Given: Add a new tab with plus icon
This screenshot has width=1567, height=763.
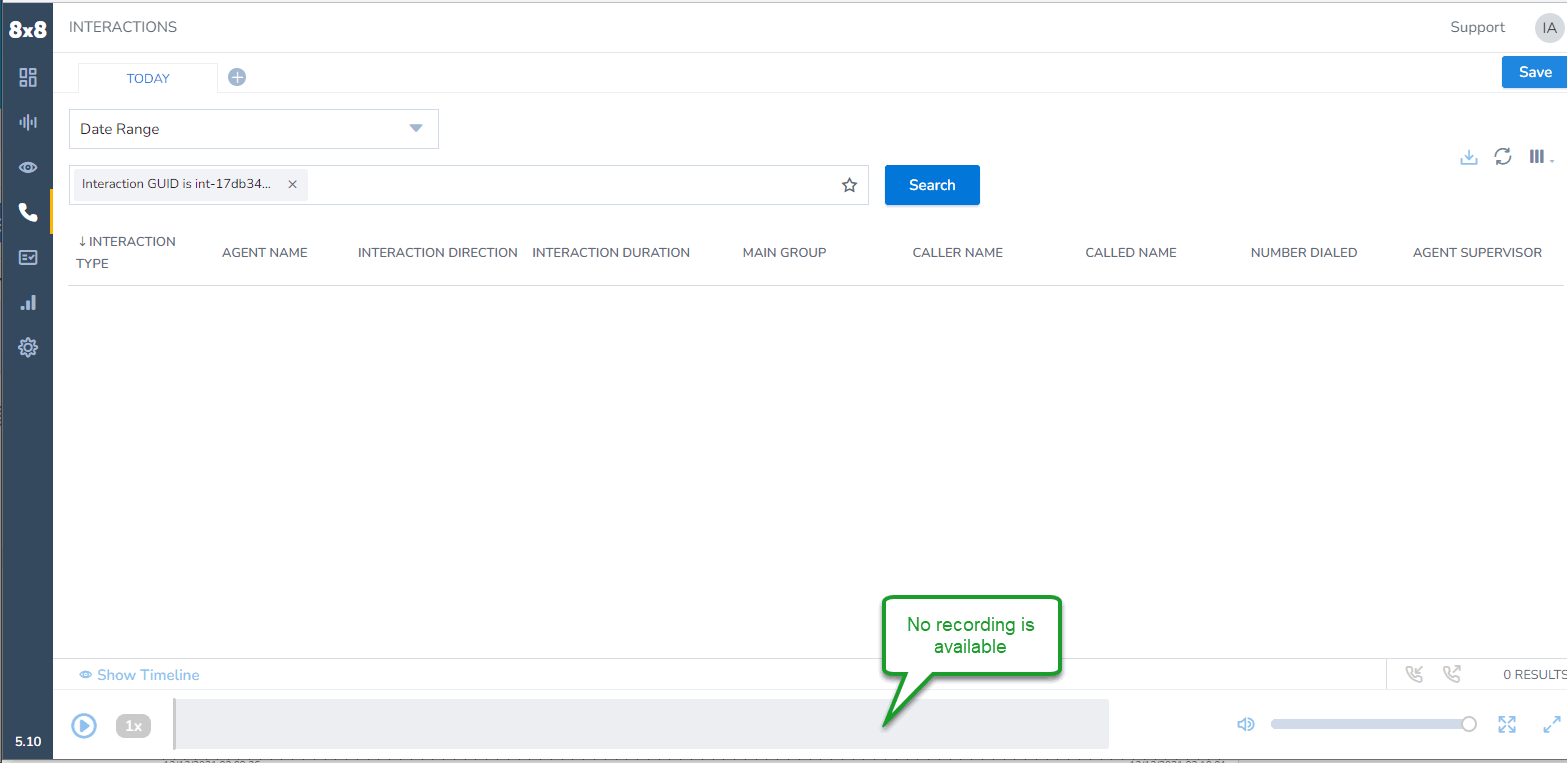Looking at the screenshot, I should (237, 77).
